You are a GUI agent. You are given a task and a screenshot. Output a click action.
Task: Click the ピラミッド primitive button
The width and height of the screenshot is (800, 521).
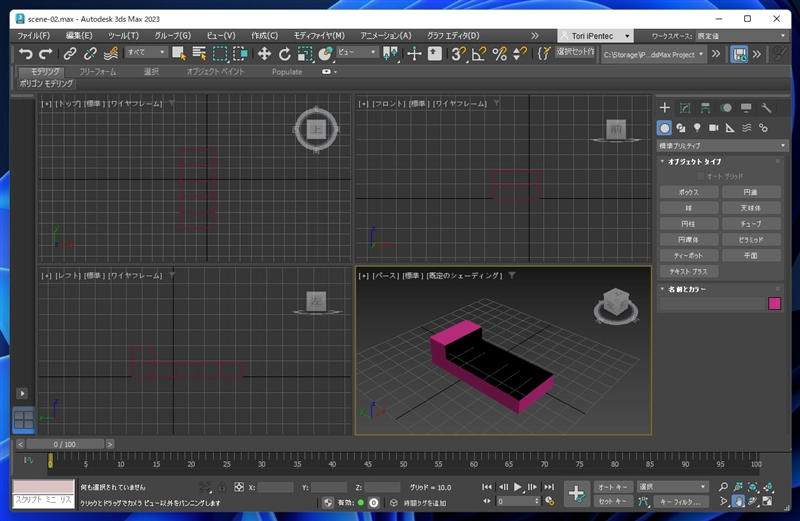tap(751, 240)
